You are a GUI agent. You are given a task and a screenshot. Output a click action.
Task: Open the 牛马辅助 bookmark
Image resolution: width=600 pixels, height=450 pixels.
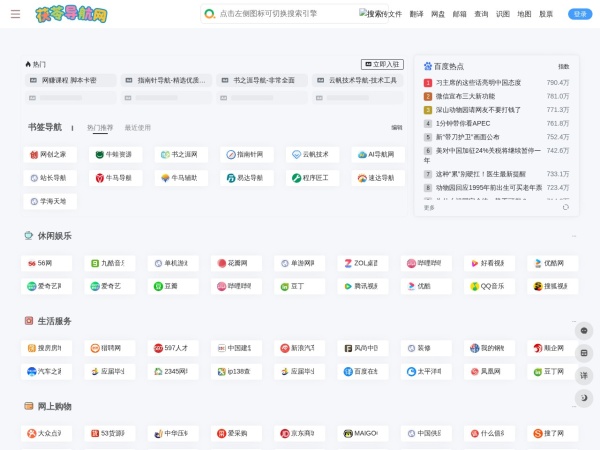(x=181, y=178)
